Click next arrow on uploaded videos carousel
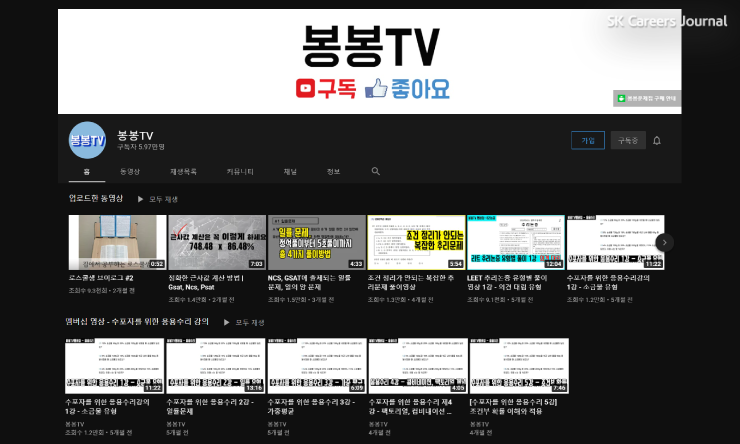 [x=664, y=243]
